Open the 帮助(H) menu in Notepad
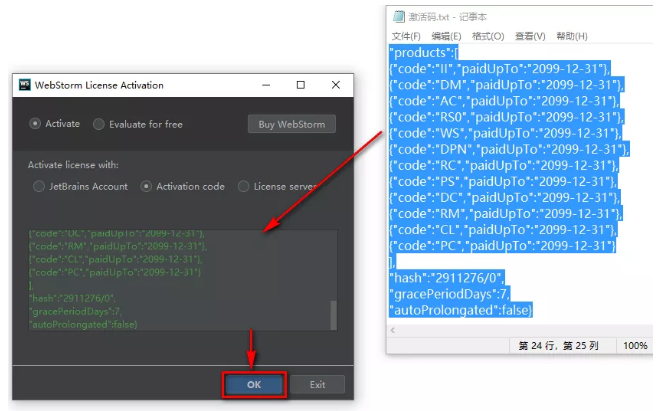The width and height of the screenshot is (666, 411). (x=572, y=37)
